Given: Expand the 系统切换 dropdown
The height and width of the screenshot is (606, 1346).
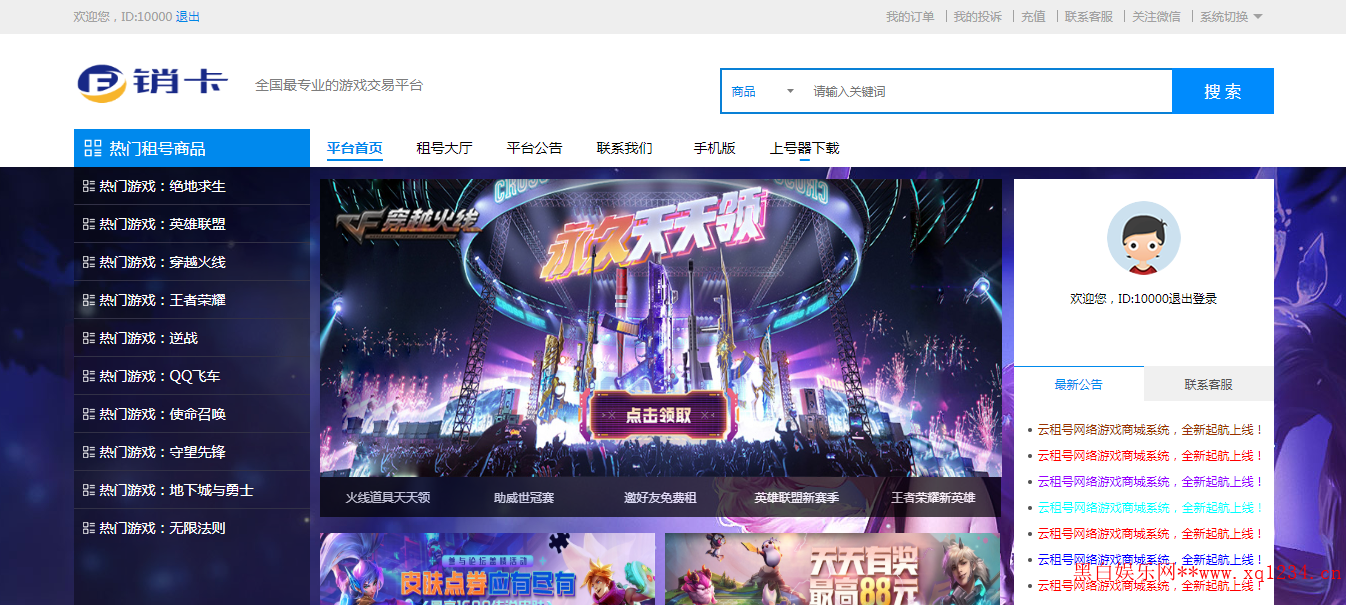Looking at the screenshot, I should 1231,17.
